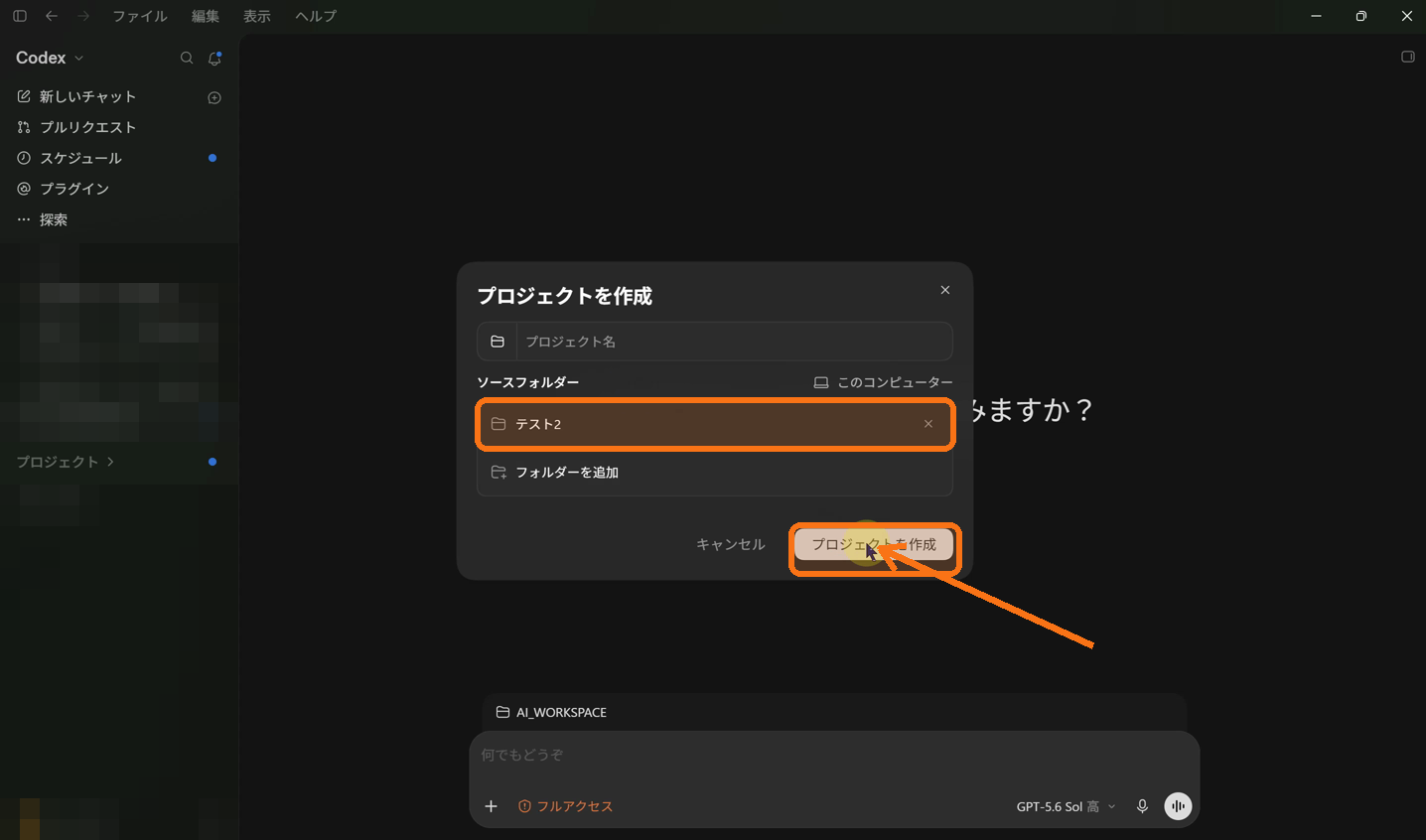Screen dimensions: 1426x840
Task: Toggle the right-side panel icon at top right
Action: [1408, 57]
